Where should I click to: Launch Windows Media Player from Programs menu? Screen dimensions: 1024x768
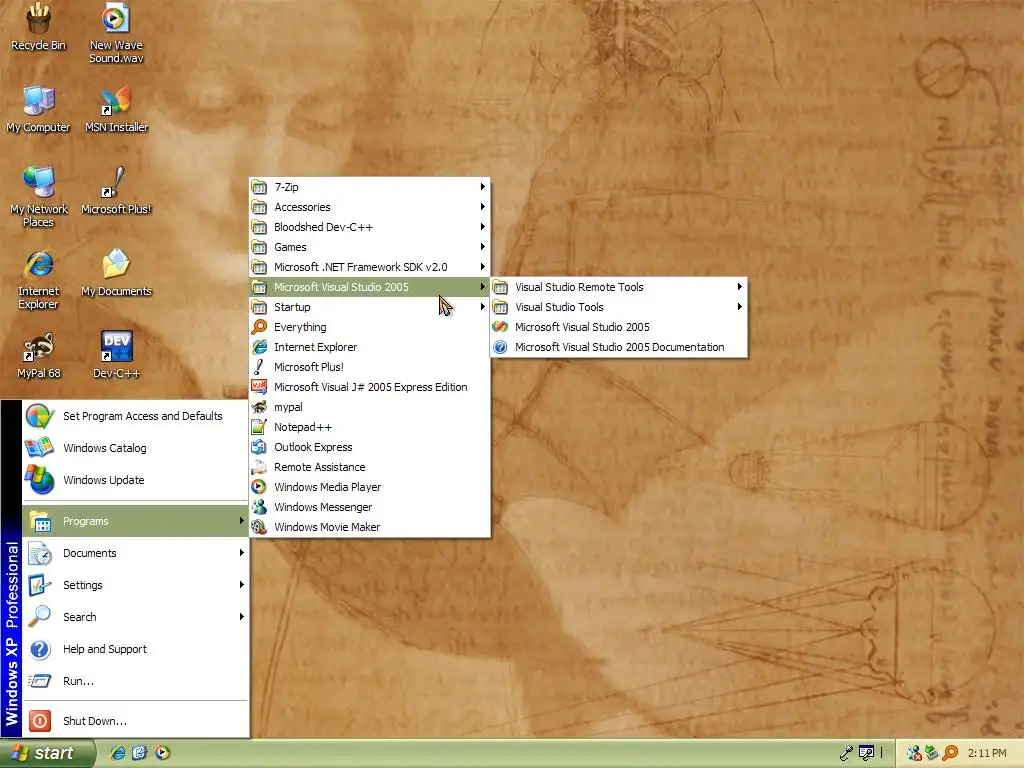pyautogui.click(x=370, y=487)
